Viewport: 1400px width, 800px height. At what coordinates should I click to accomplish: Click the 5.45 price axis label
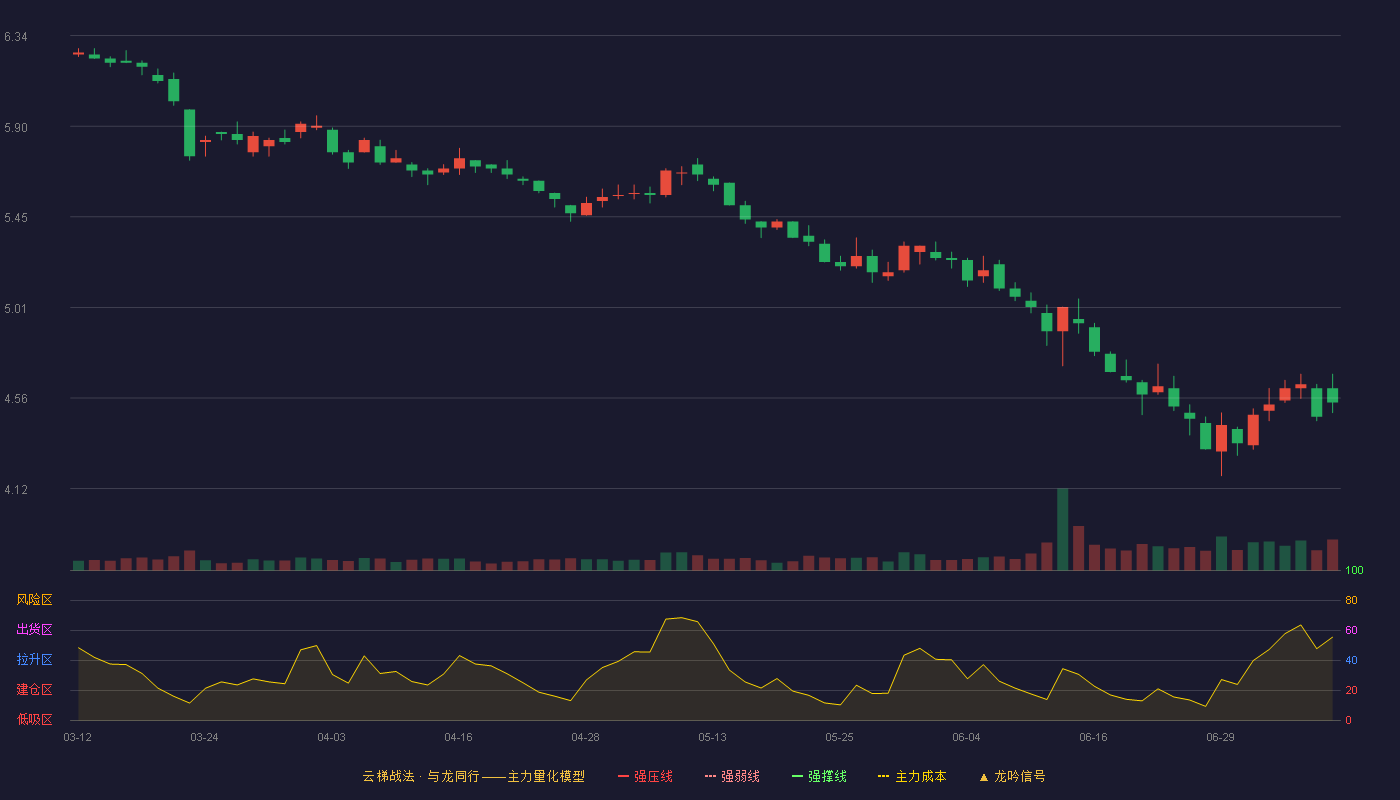[x=15, y=218]
